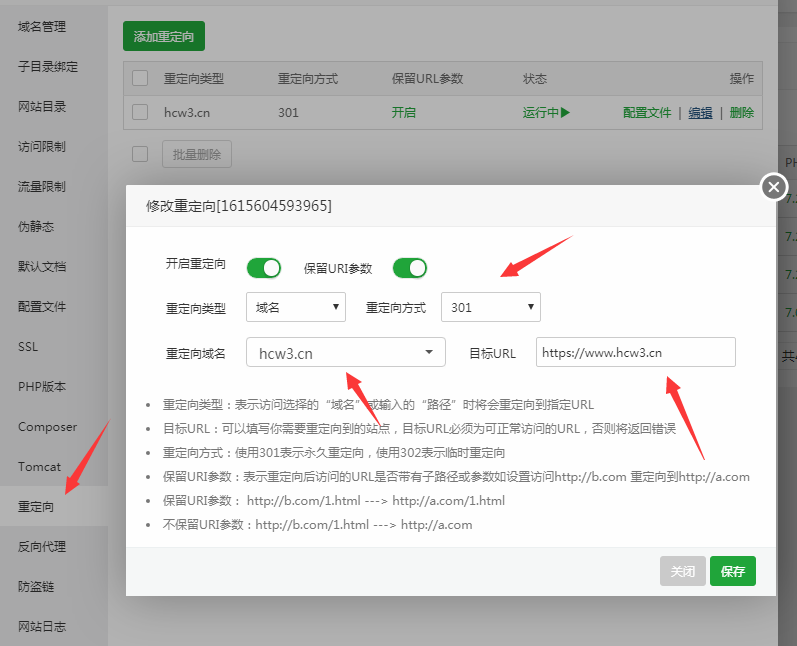Close the redirect edit dialog with X icon
797x646 pixels.
pos(774,187)
